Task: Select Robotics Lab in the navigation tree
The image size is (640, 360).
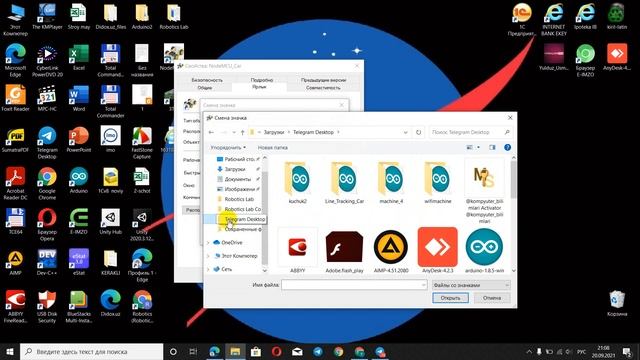Action: point(239,199)
